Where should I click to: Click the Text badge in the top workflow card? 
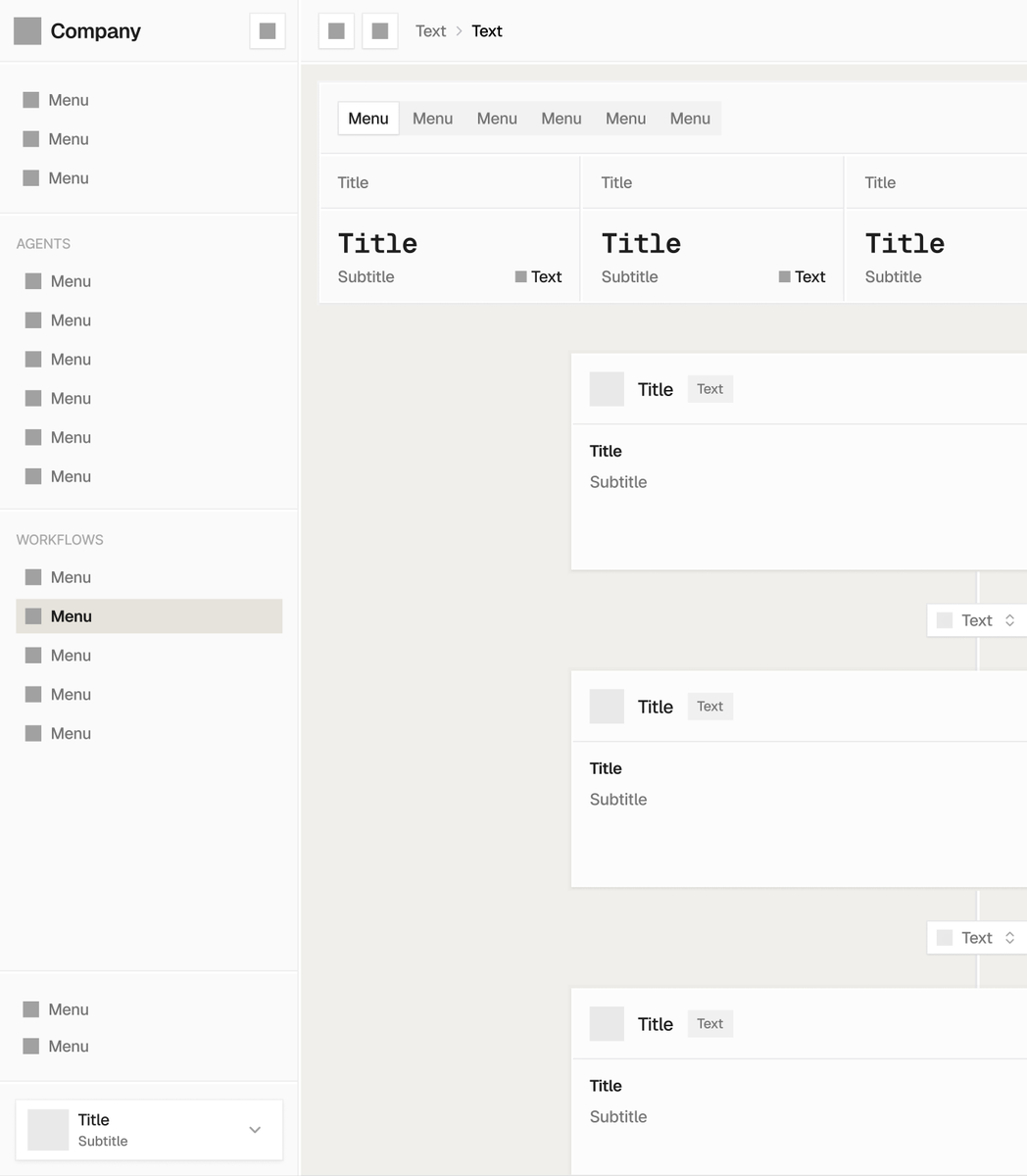pos(710,389)
